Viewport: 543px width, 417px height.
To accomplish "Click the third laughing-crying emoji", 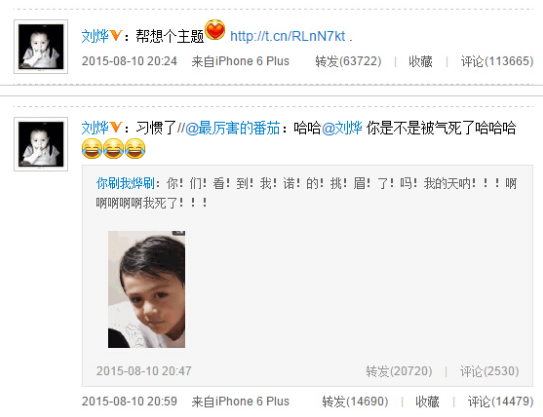I will tap(135, 148).
